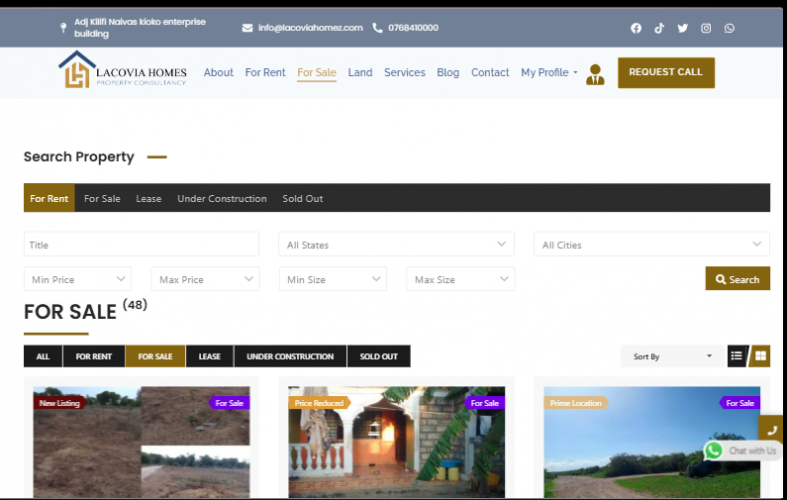Switch to list view icon
787x500 pixels.
pos(737,356)
